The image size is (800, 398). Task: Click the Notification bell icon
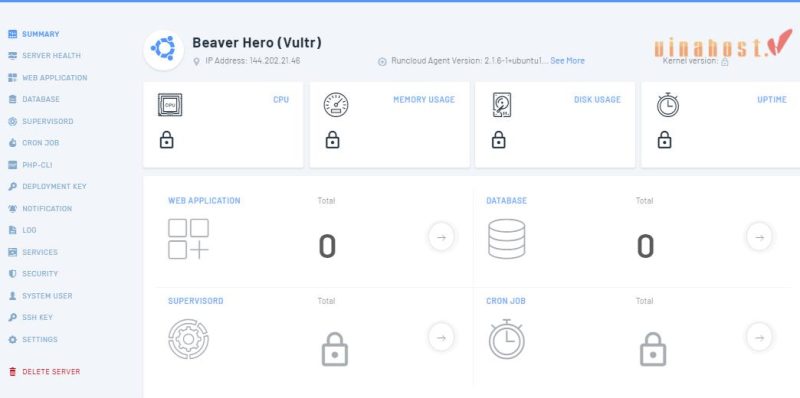pos(13,209)
